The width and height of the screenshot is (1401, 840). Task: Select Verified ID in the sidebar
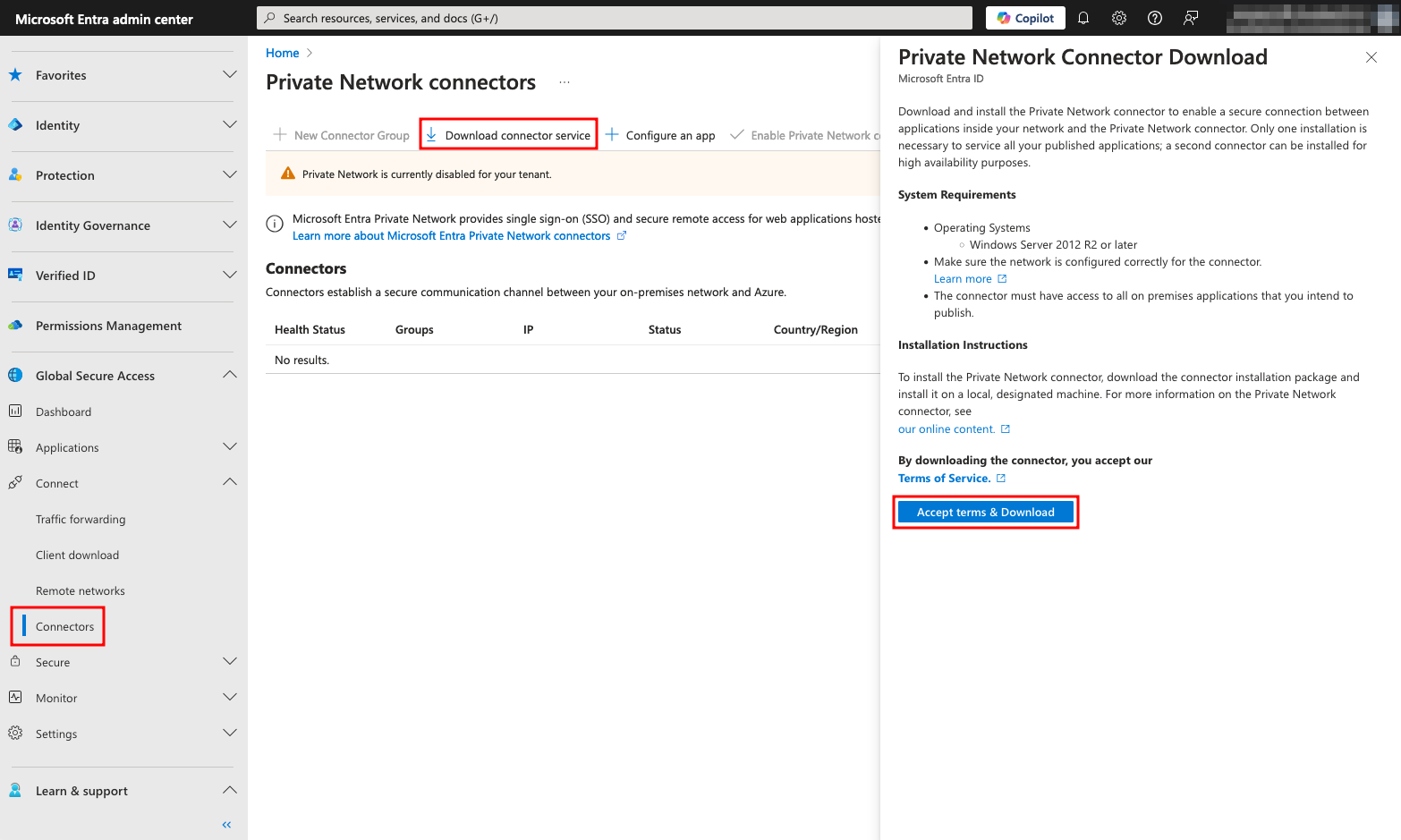tap(64, 276)
